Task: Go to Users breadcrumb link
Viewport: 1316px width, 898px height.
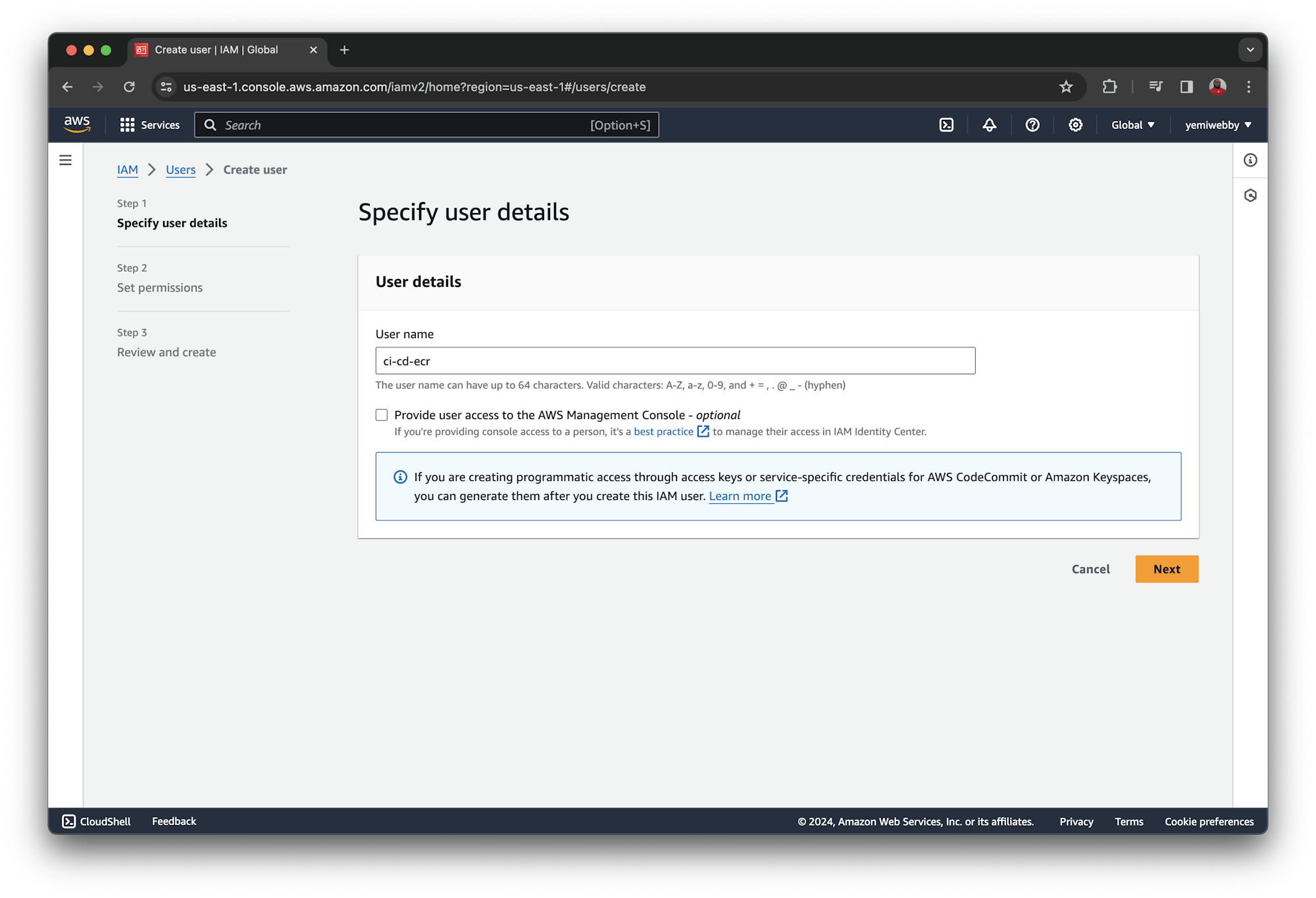Action: click(180, 170)
